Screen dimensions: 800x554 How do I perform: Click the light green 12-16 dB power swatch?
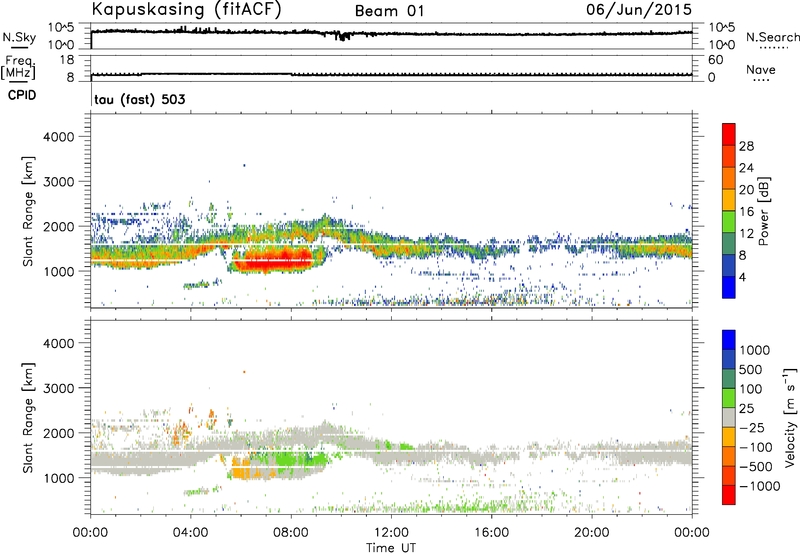(729, 222)
